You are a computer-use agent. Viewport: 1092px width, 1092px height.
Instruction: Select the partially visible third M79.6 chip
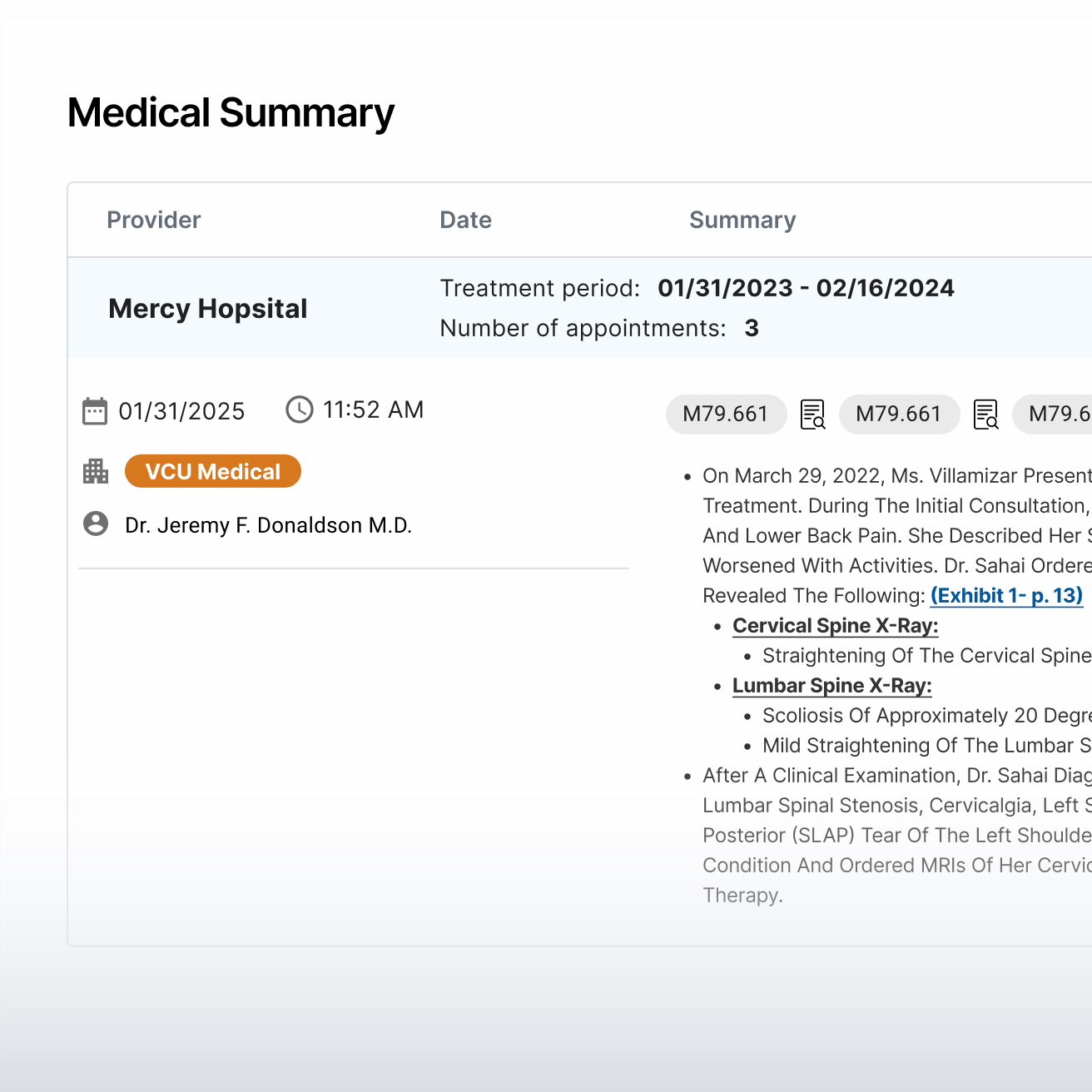1057,414
